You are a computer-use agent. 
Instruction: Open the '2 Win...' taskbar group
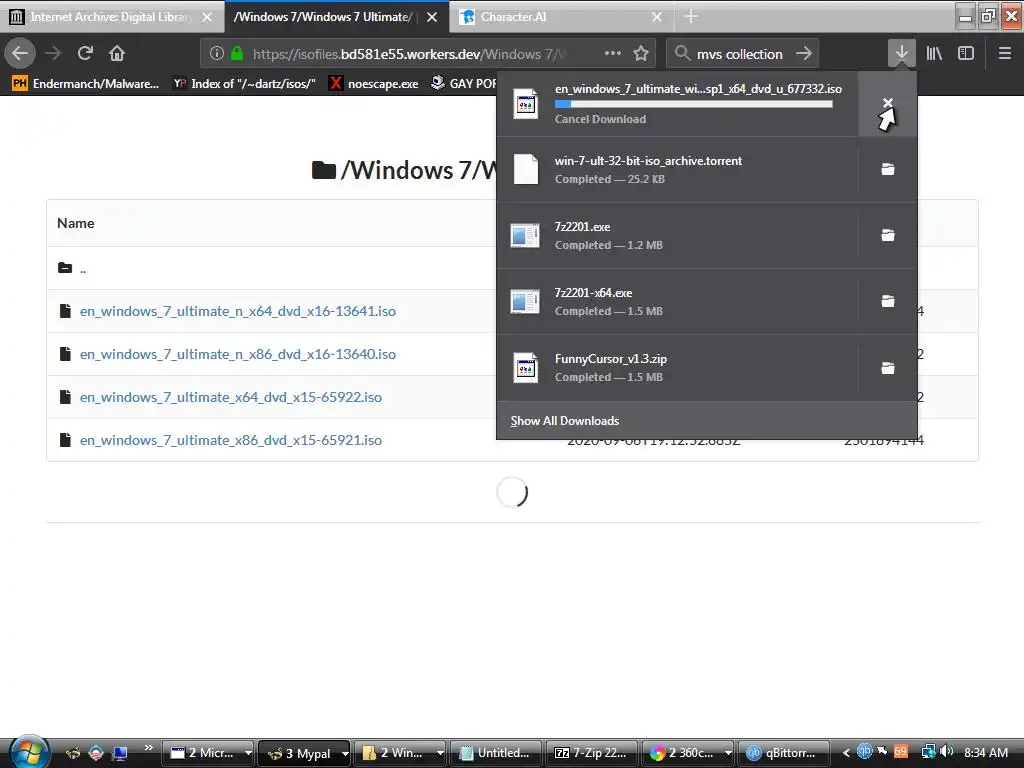click(x=400, y=753)
